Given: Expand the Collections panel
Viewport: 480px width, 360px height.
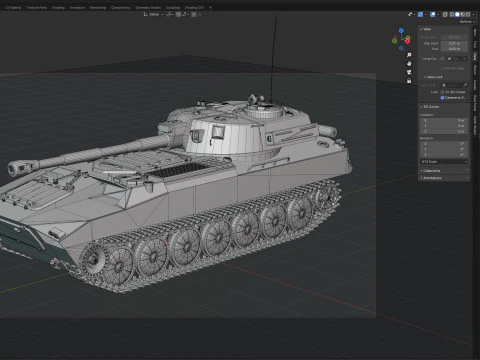Looking at the screenshot, I should point(431,171).
